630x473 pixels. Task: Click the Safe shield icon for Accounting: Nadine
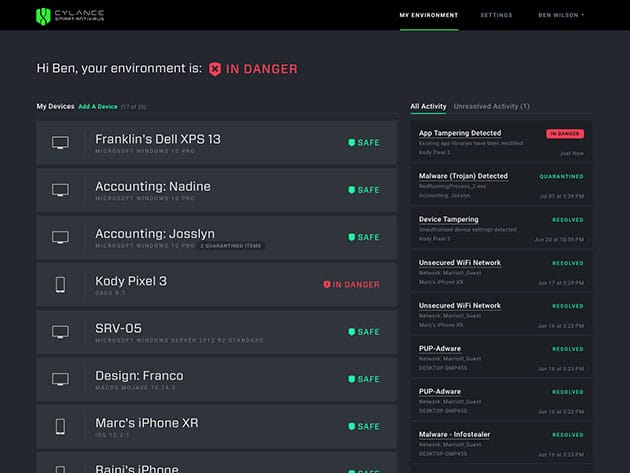pos(351,190)
